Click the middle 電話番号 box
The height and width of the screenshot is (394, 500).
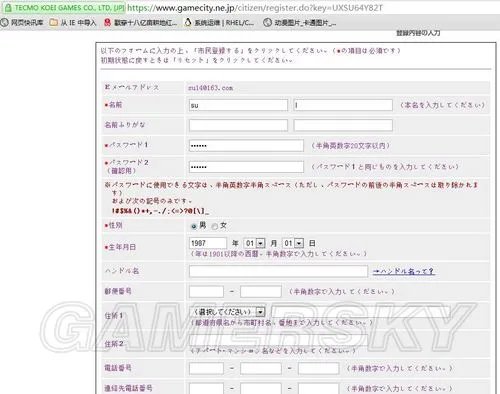(261, 368)
